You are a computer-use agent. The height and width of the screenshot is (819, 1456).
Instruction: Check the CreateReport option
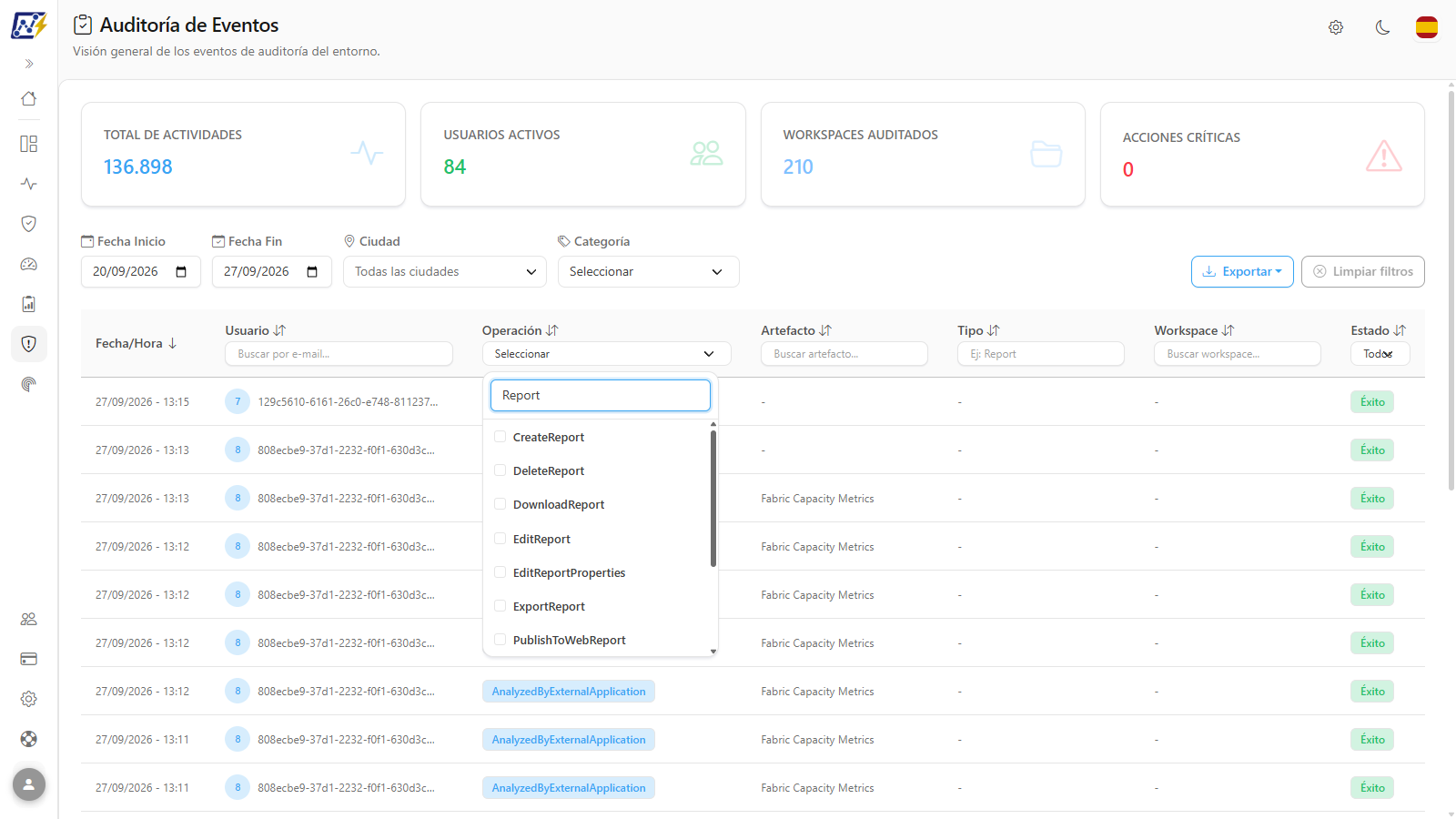500,437
